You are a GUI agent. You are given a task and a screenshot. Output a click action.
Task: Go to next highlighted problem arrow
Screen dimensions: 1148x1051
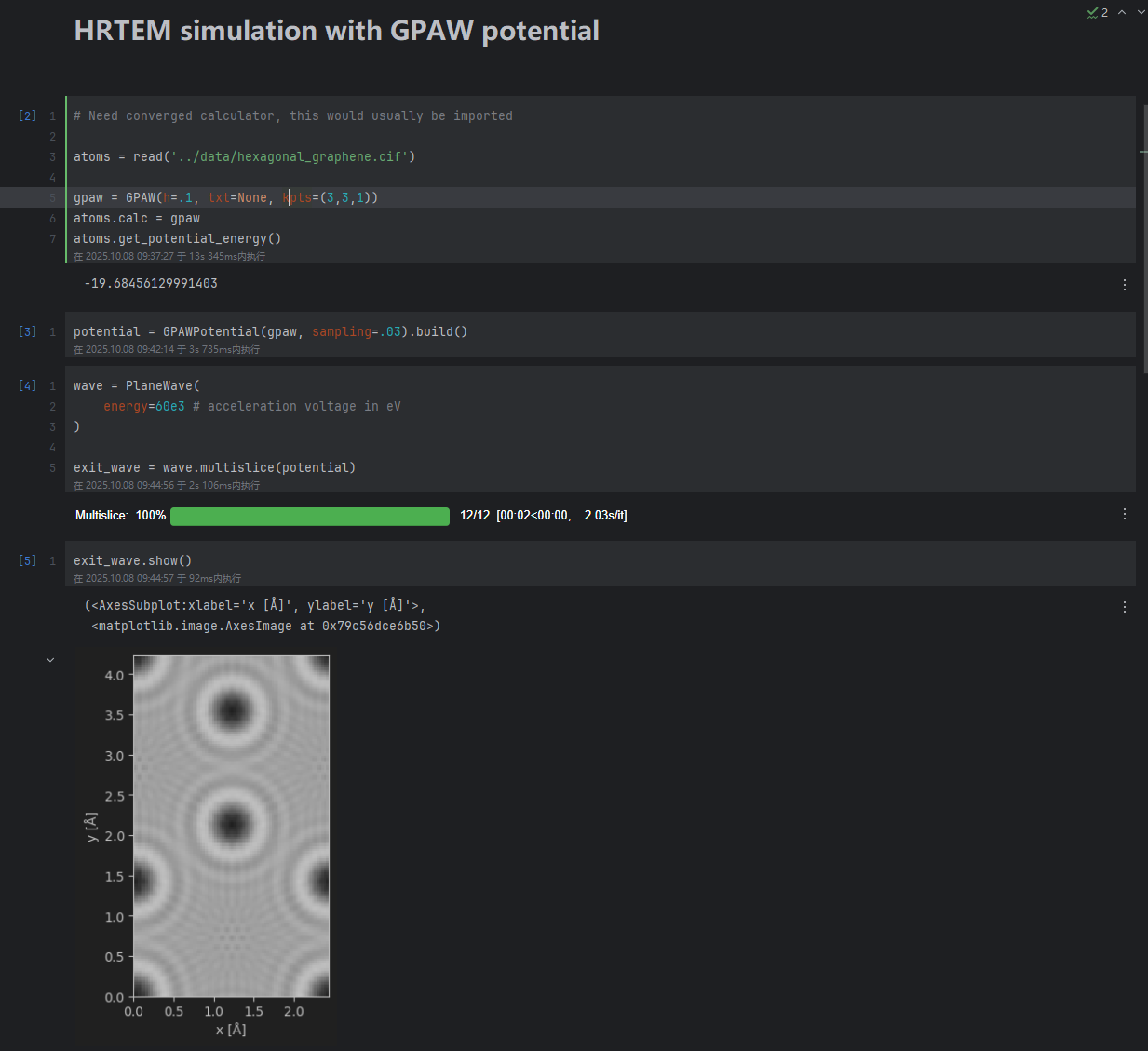click(x=1141, y=12)
